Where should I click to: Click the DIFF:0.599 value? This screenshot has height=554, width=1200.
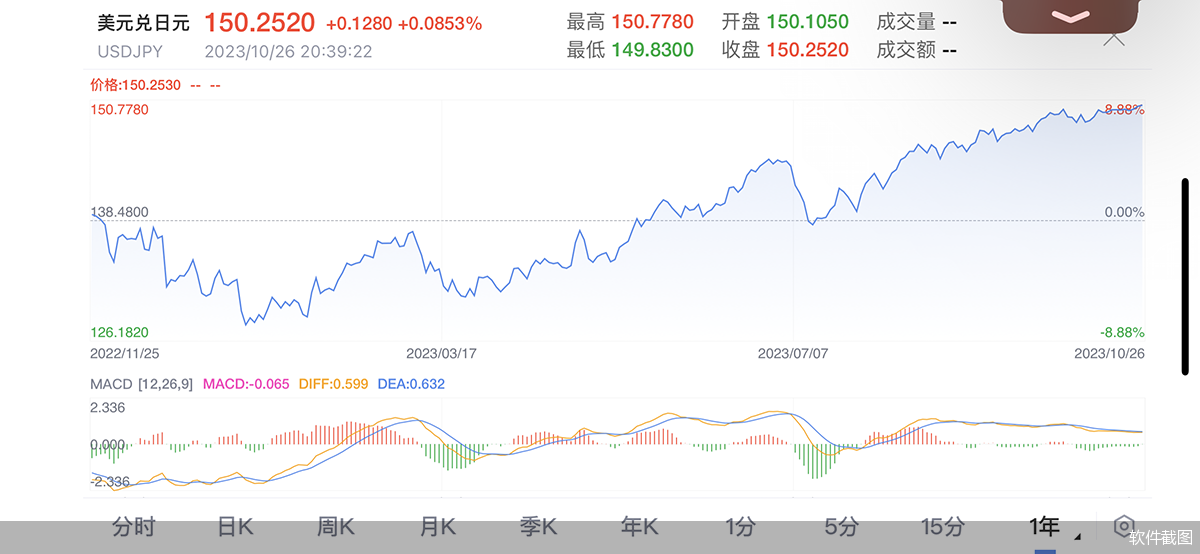334,383
